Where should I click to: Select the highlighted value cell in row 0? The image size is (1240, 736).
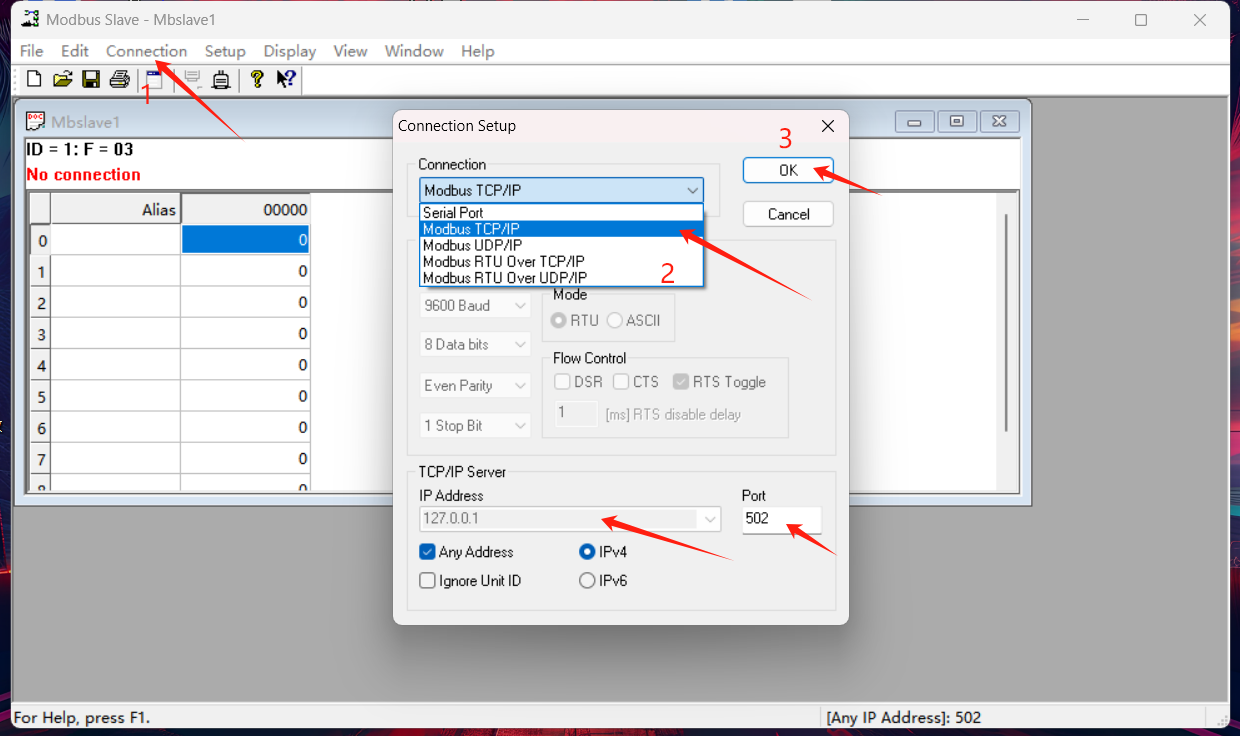pyautogui.click(x=246, y=240)
